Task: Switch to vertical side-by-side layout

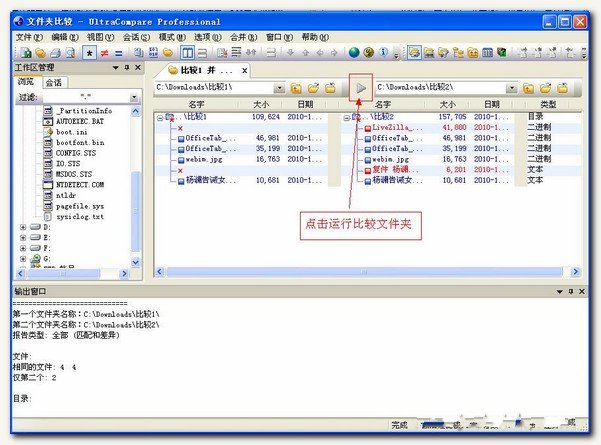Action: [x=187, y=53]
